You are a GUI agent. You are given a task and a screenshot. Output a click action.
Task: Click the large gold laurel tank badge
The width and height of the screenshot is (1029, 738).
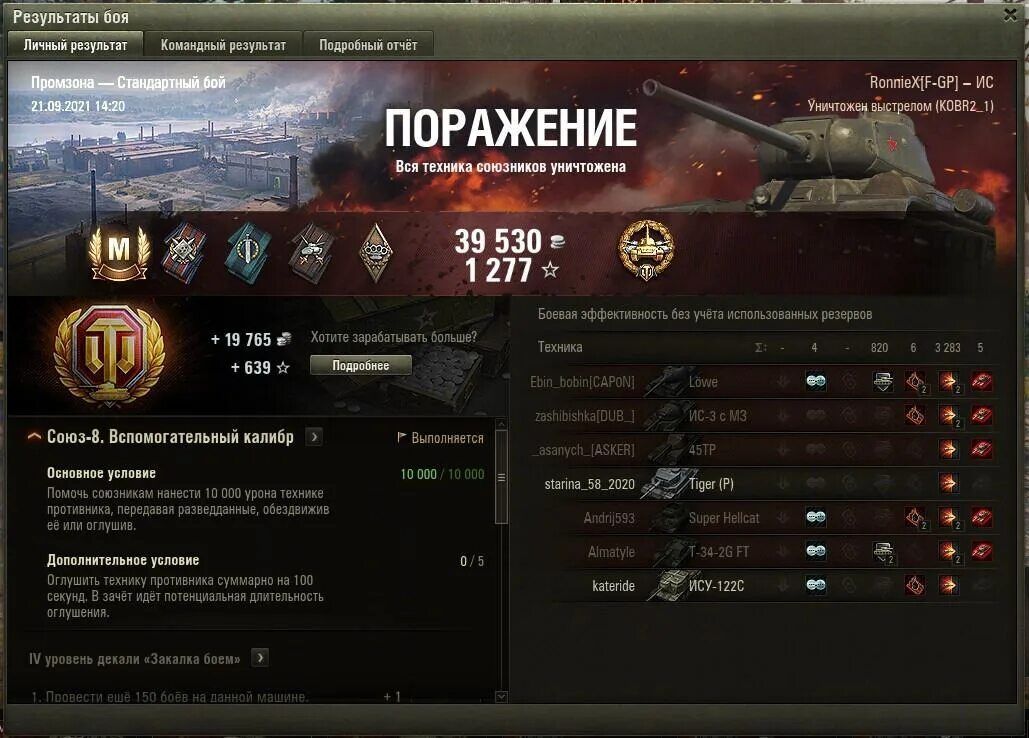click(110, 356)
